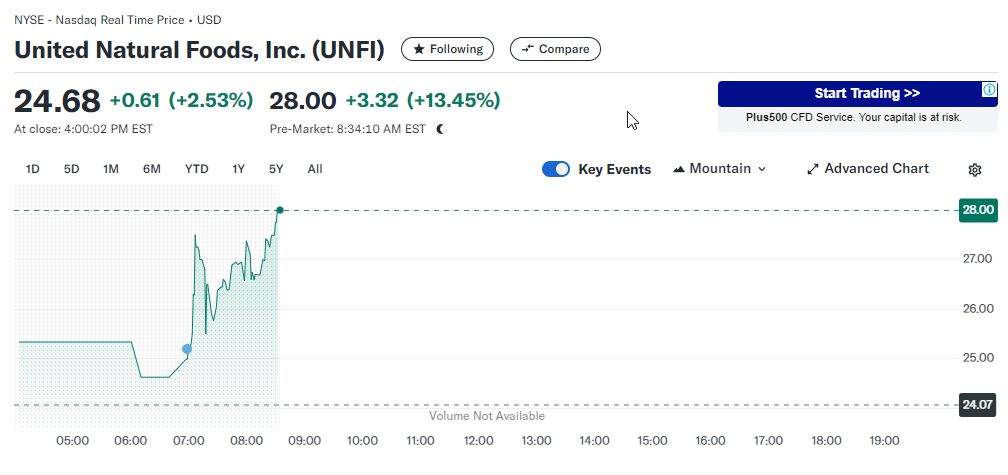Show the 5Y price history
Image resolution: width=1008 pixels, height=475 pixels.
tap(276, 169)
